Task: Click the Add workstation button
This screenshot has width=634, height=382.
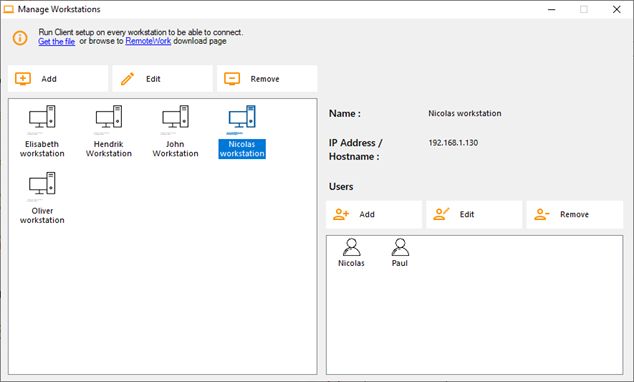Action: [58, 79]
